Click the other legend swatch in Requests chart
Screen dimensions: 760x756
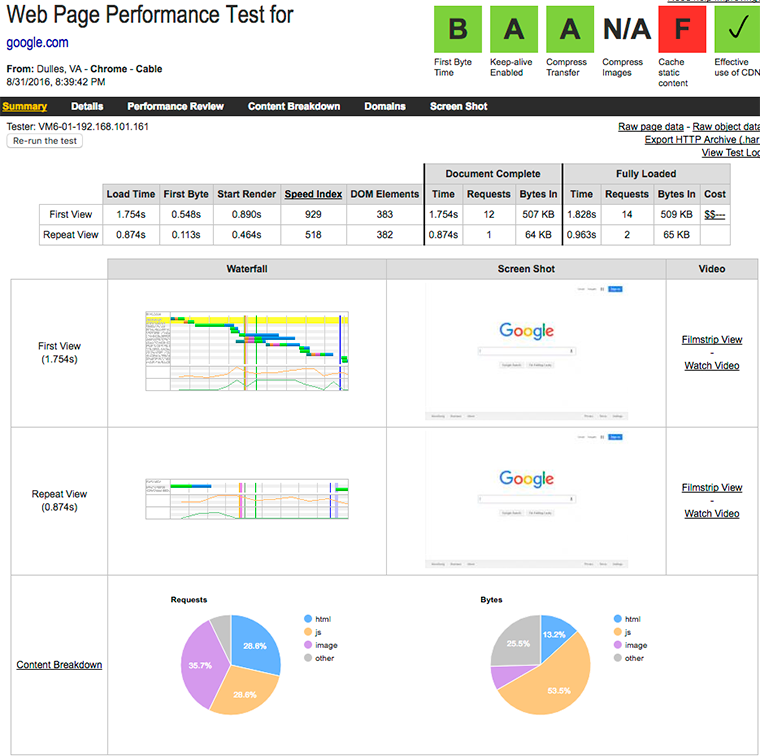click(x=308, y=658)
